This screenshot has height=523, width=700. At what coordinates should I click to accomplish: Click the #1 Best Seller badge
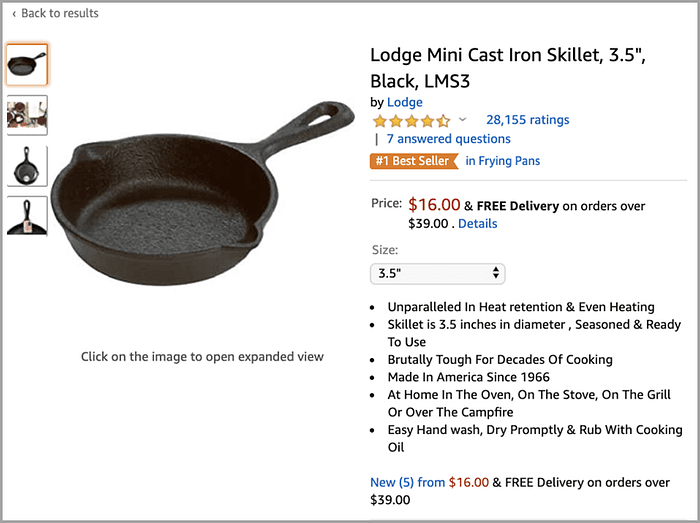coord(412,161)
